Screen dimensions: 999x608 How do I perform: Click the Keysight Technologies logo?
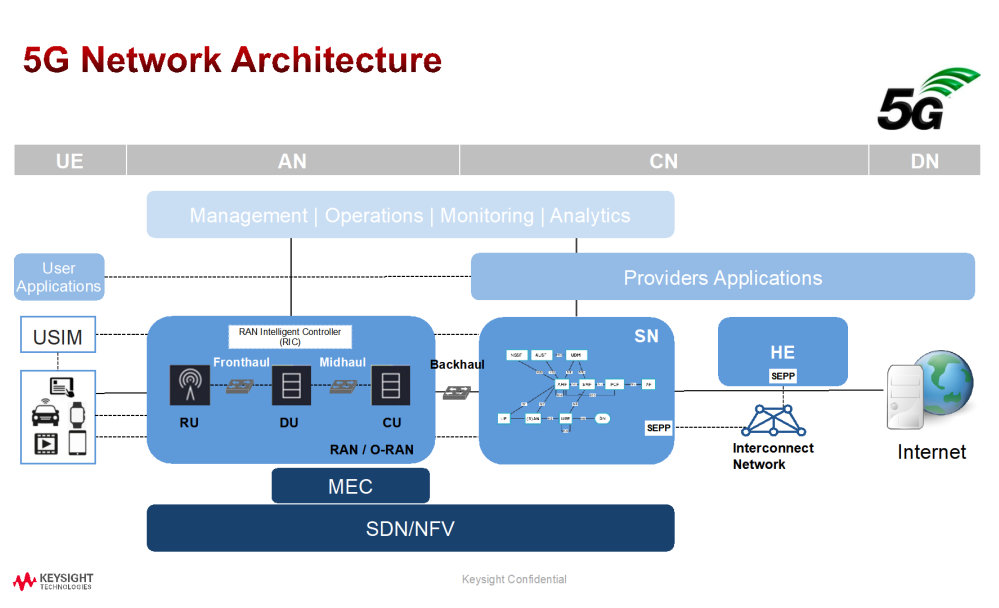tap(53, 581)
